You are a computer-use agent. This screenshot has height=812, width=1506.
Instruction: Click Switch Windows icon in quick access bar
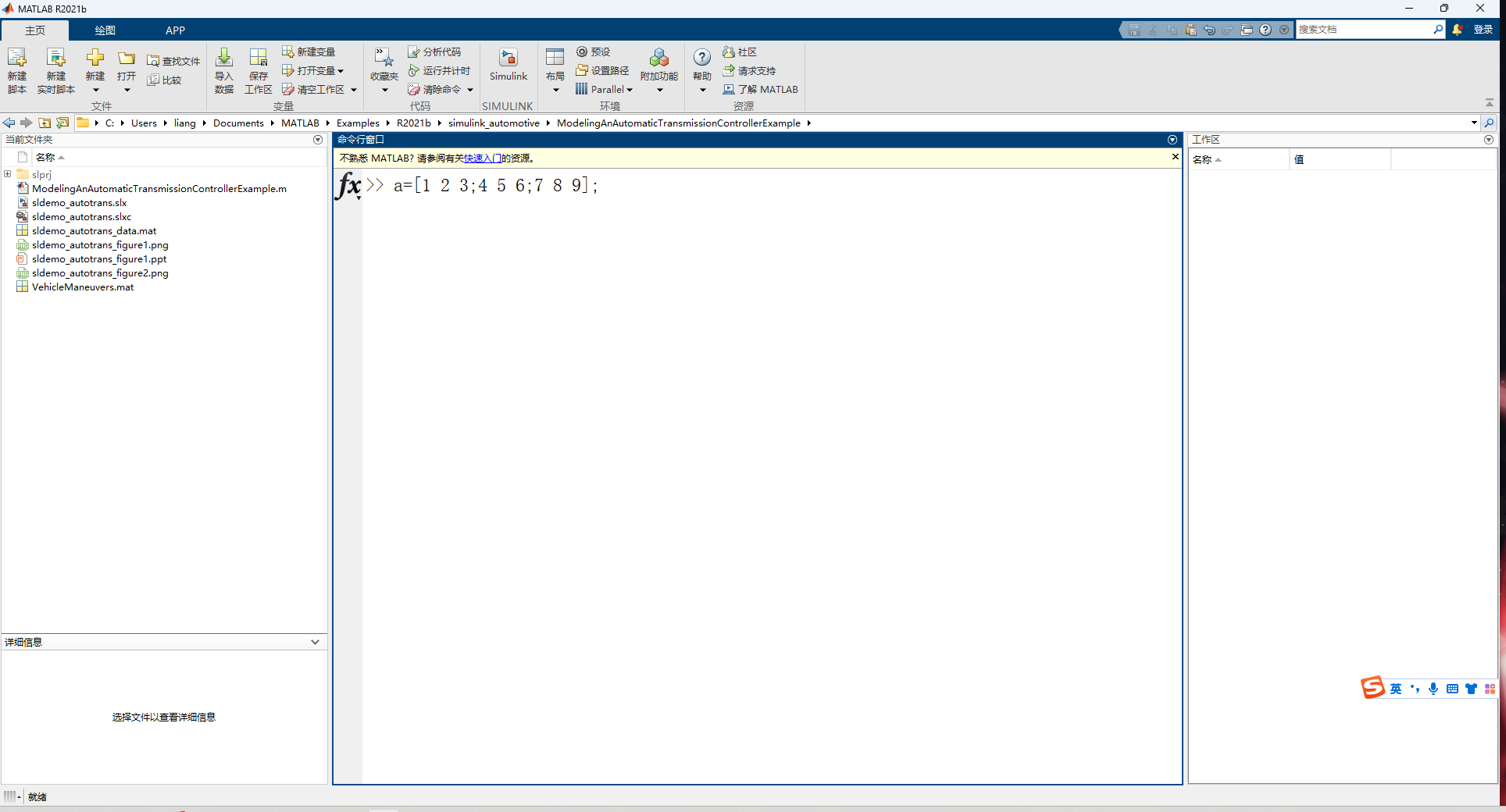(x=1247, y=30)
